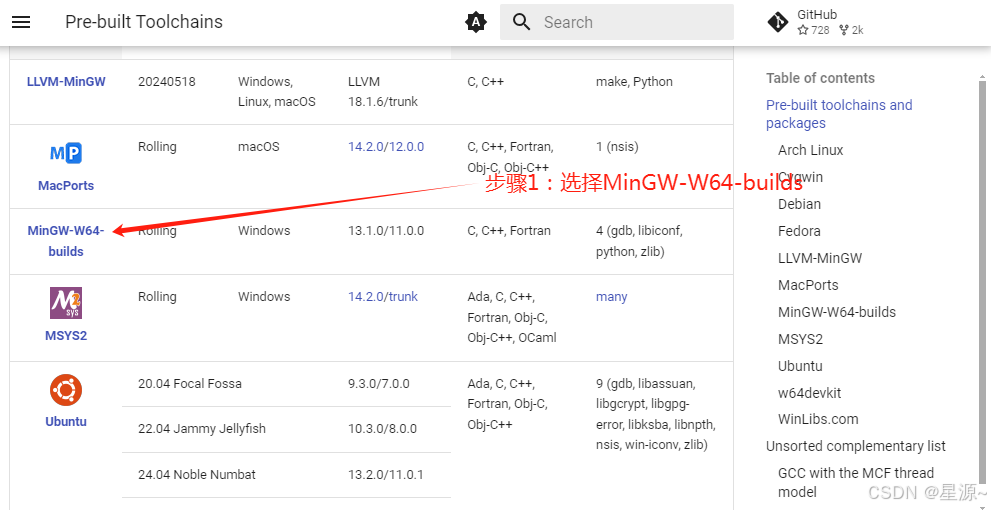
Task: Open the hamburger navigation menu
Action: [21, 22]
